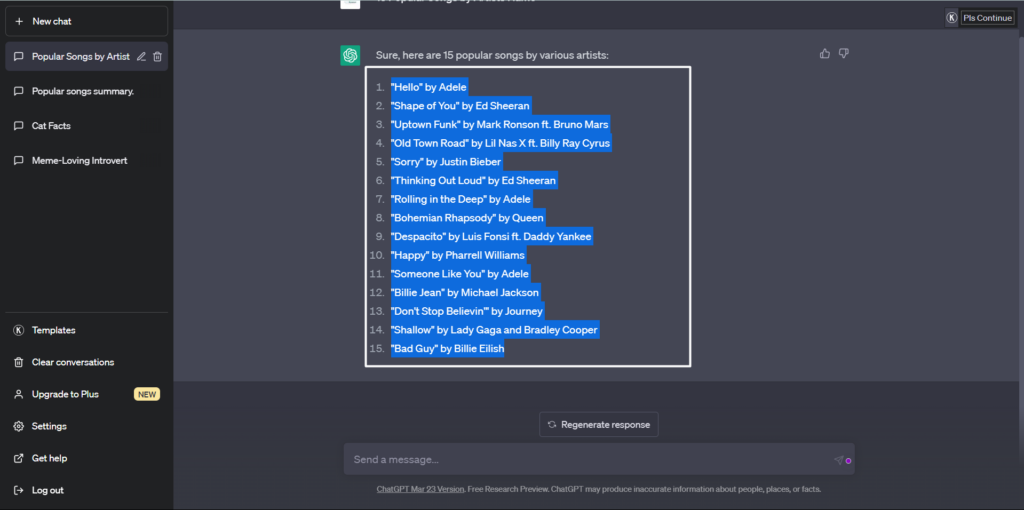This screenshot has width=1024, height=510.
Task: Thumbs down the response
Action: (x=844, y=54)
